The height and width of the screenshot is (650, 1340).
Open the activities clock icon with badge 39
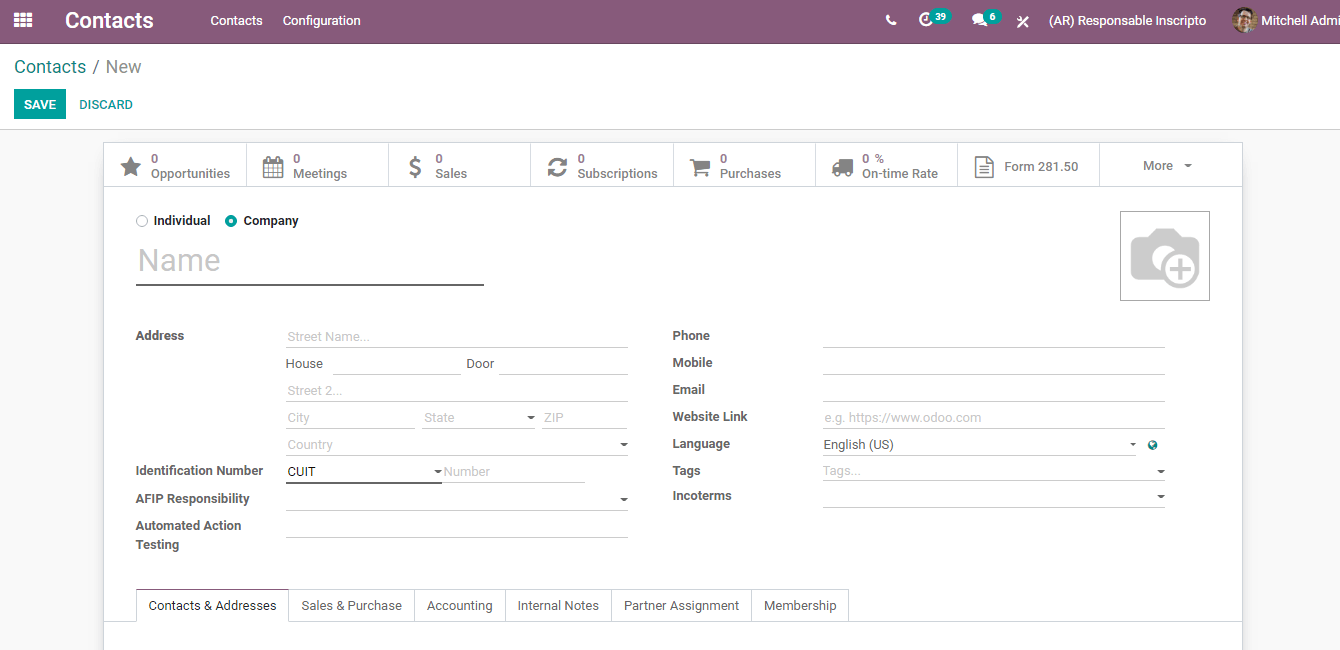(927, 20)
